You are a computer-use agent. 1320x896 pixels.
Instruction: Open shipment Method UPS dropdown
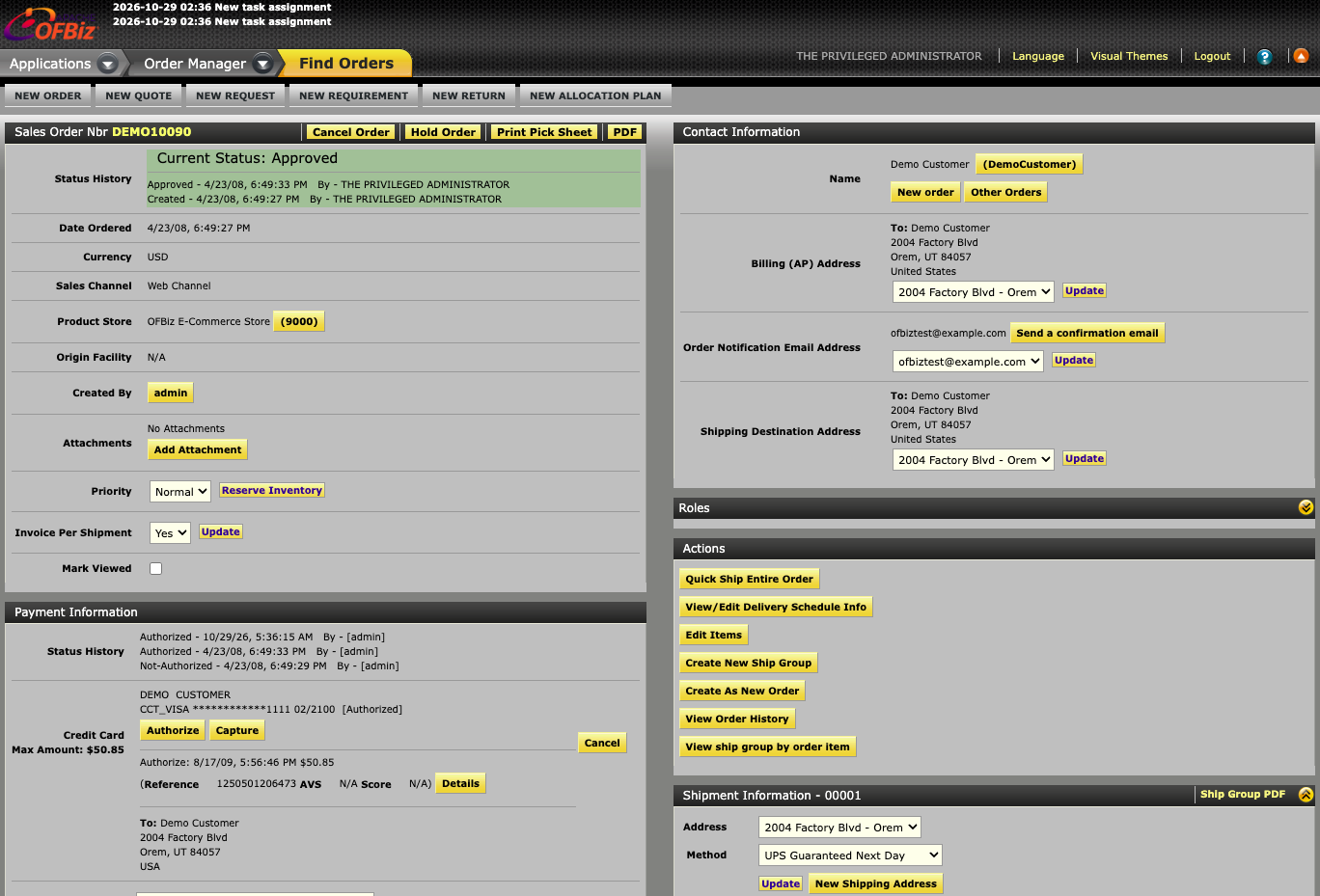point(850,855)
